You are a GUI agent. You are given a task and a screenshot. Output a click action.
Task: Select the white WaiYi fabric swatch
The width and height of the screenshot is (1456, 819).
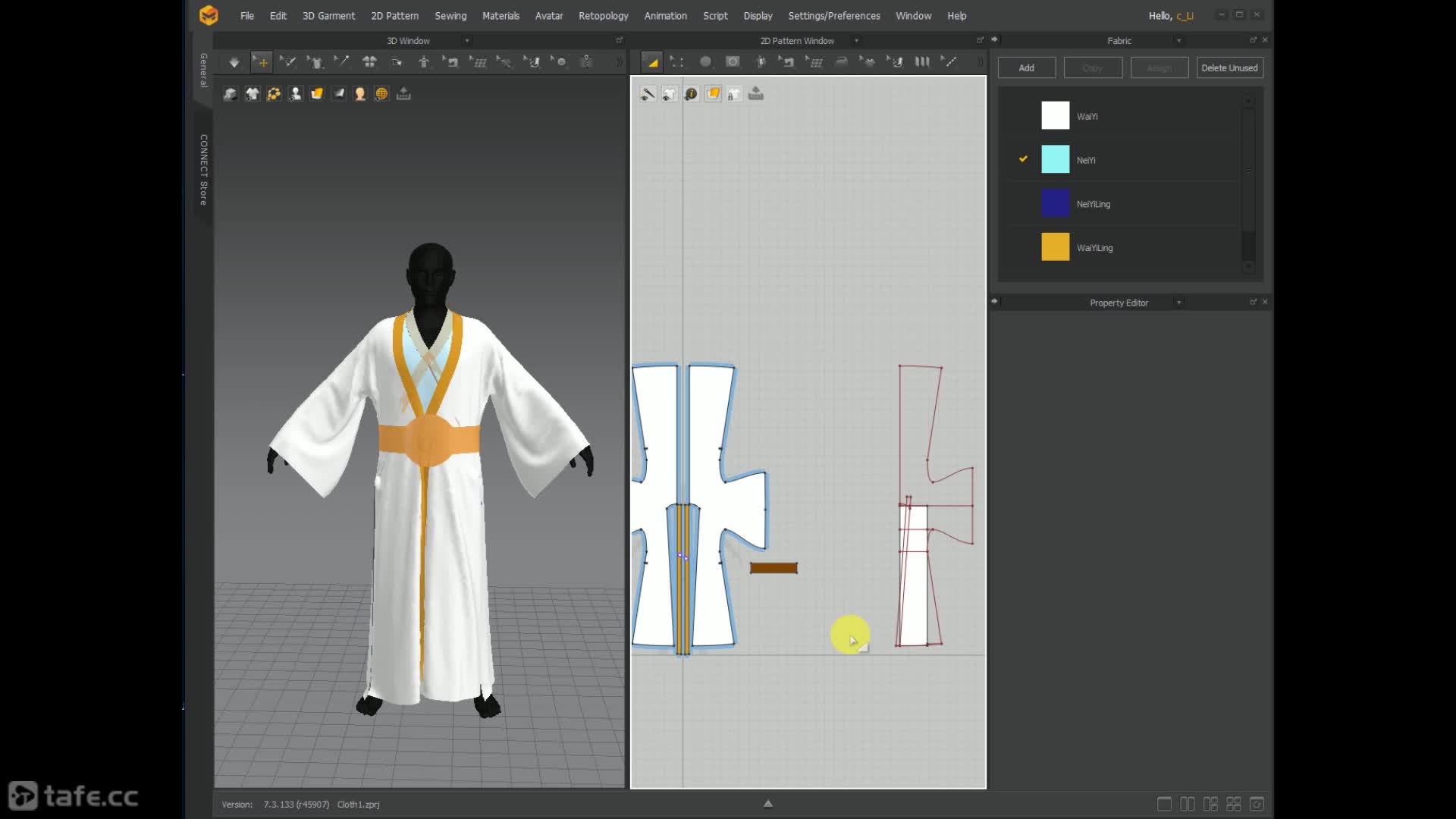click(x=1055, y=116)
